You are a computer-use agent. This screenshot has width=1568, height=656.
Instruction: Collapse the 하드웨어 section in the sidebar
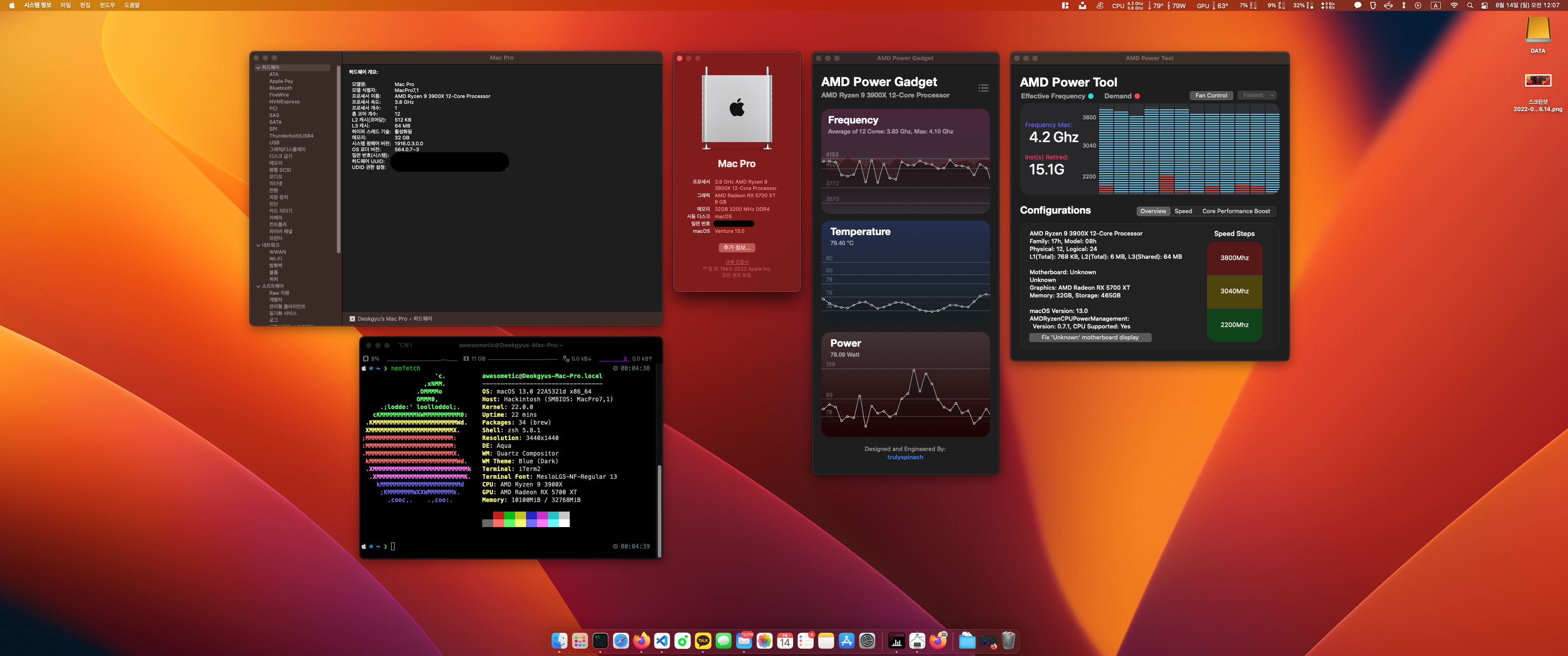point(258,67)
